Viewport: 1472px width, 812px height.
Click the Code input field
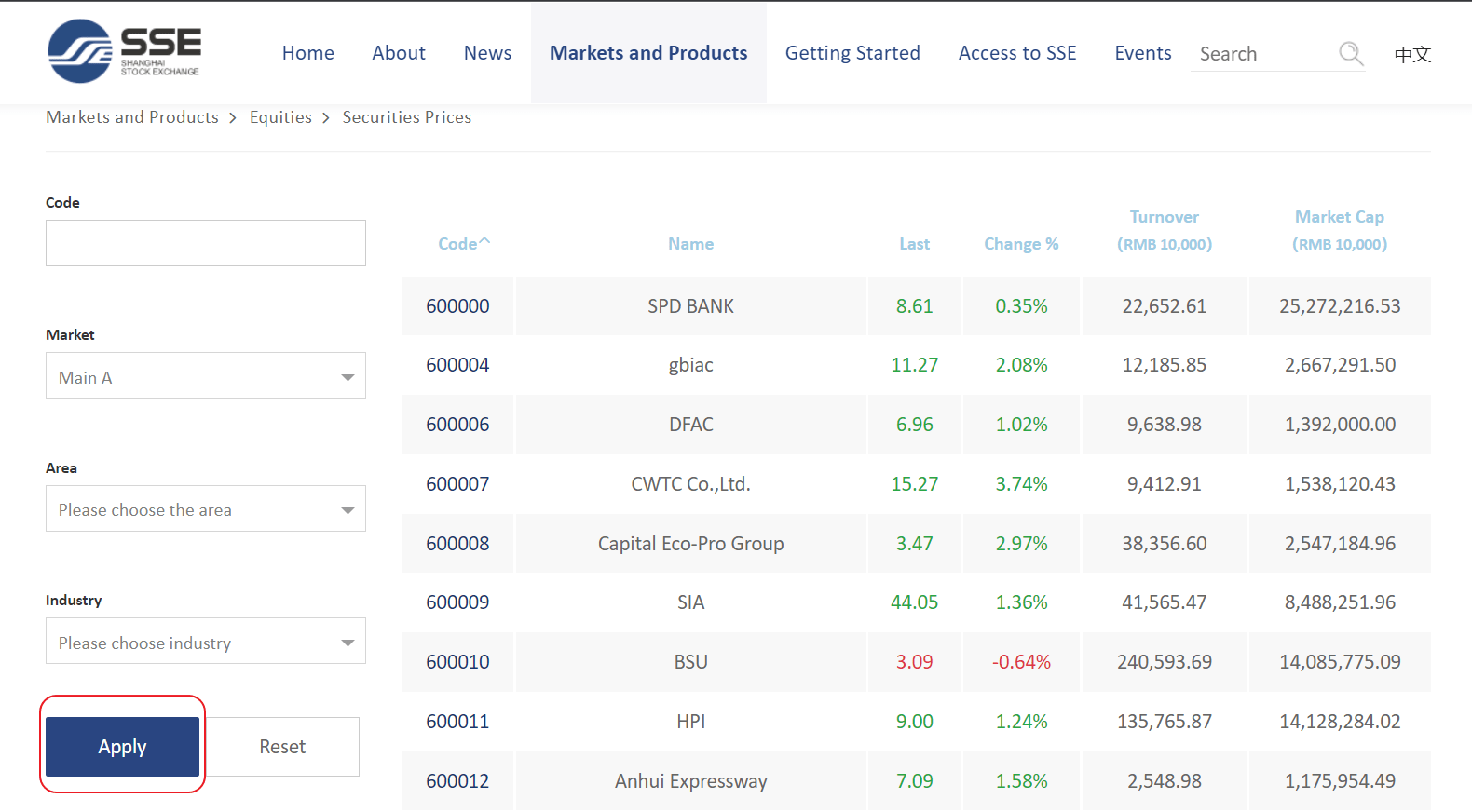tap(205, 243)
